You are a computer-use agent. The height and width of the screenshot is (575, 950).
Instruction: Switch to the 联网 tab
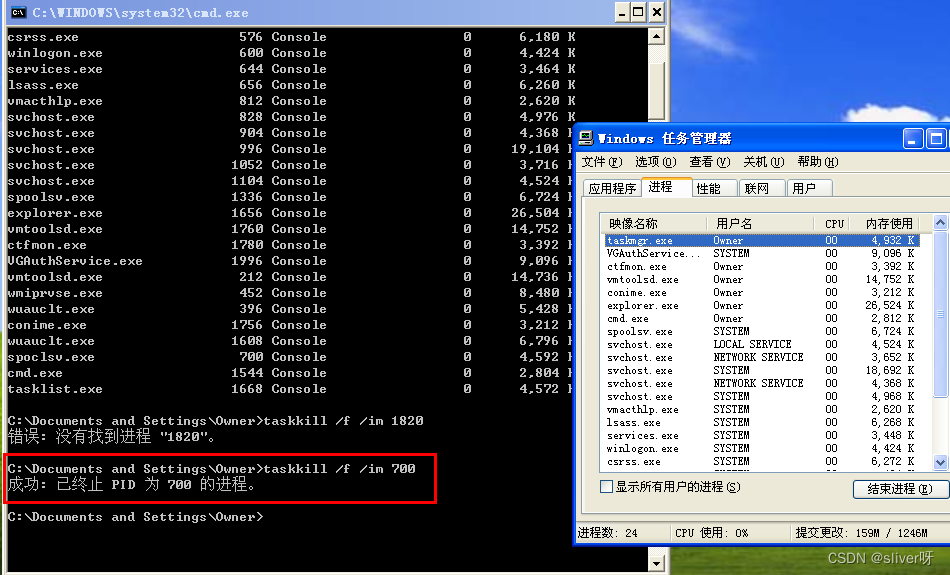(762, 188)
